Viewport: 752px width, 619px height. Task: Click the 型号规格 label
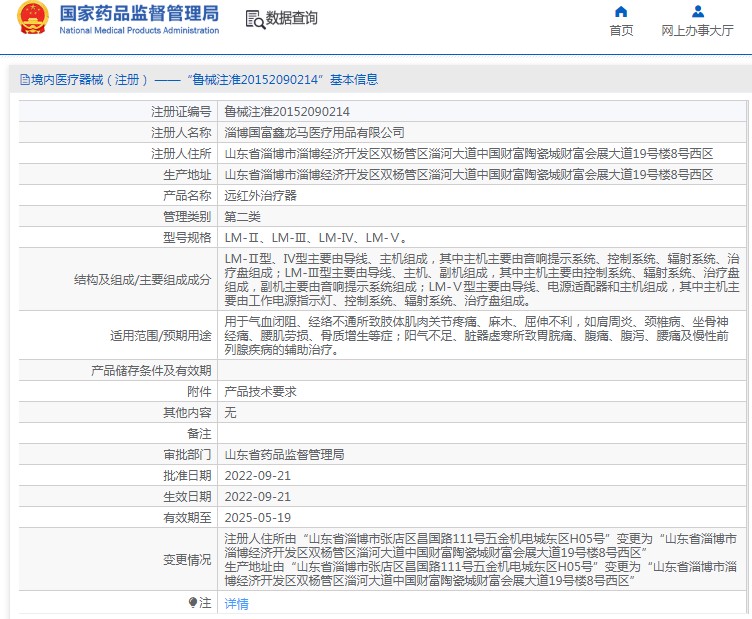point(187,238)
